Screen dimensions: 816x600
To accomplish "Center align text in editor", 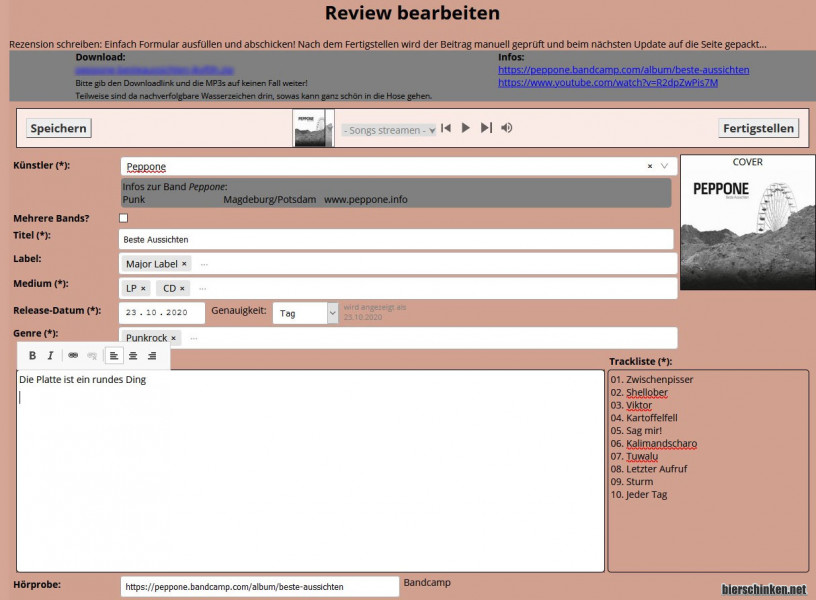I will click(x=133, y=356).
